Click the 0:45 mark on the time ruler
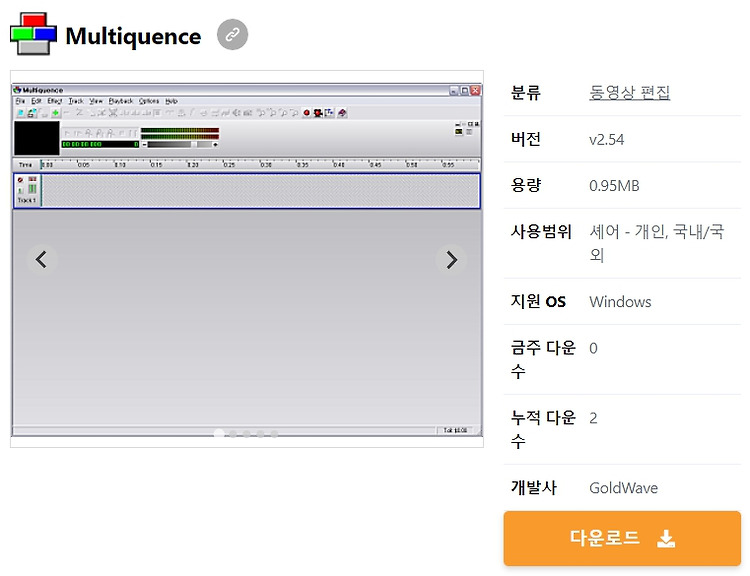This screenshot has width=750, height=576. [375, 165]
